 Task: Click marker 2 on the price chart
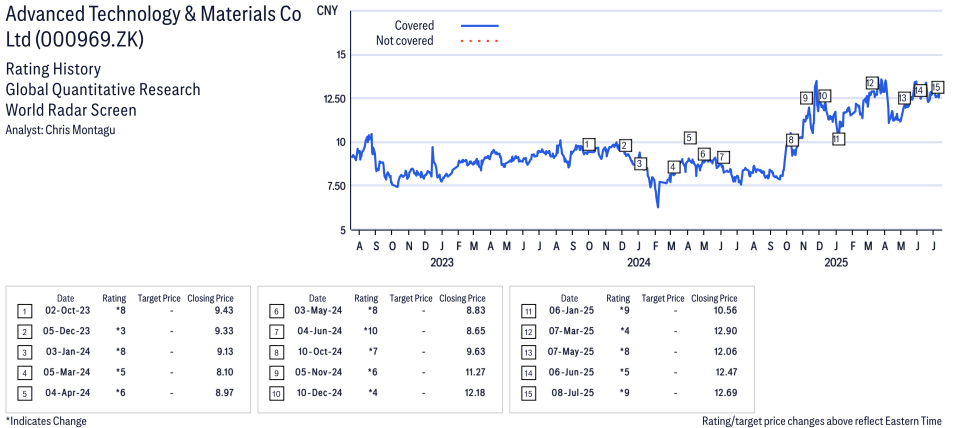coord(625,144)
